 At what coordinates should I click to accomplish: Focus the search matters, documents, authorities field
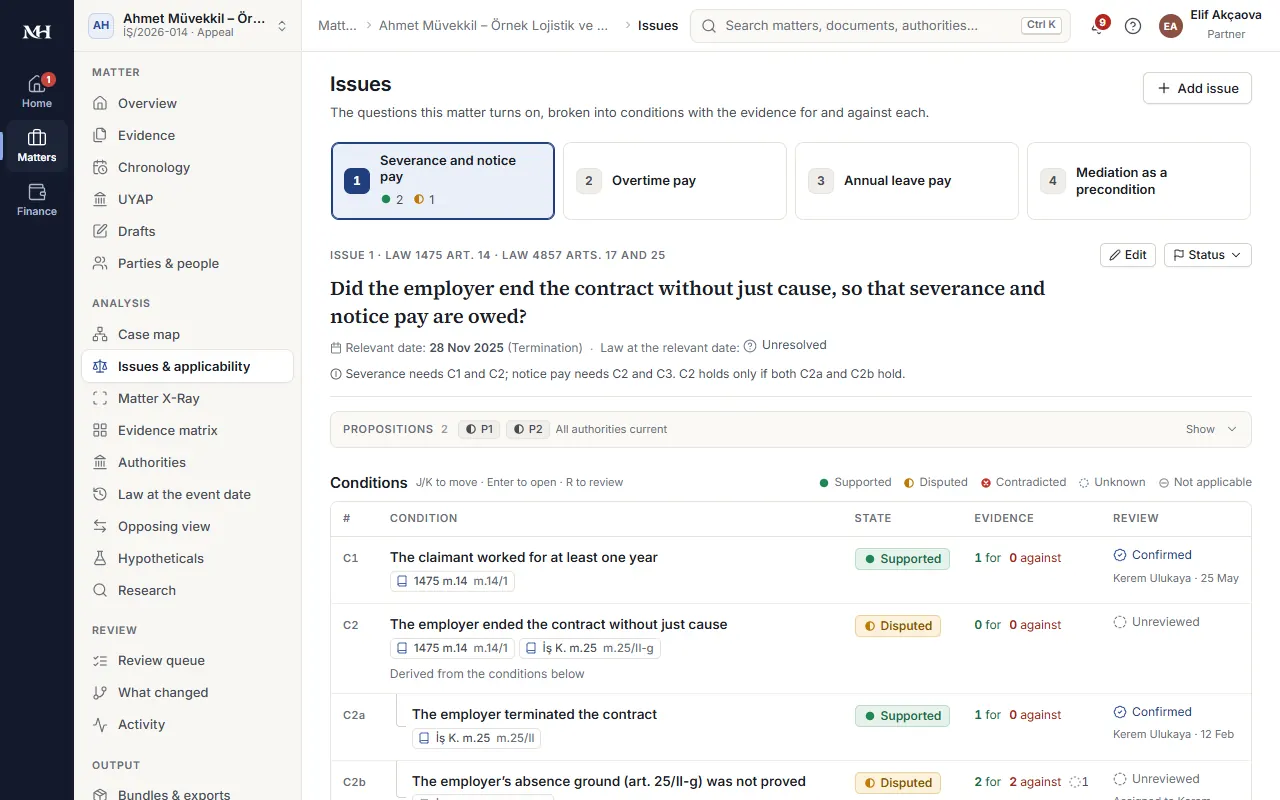coord(880,26)
